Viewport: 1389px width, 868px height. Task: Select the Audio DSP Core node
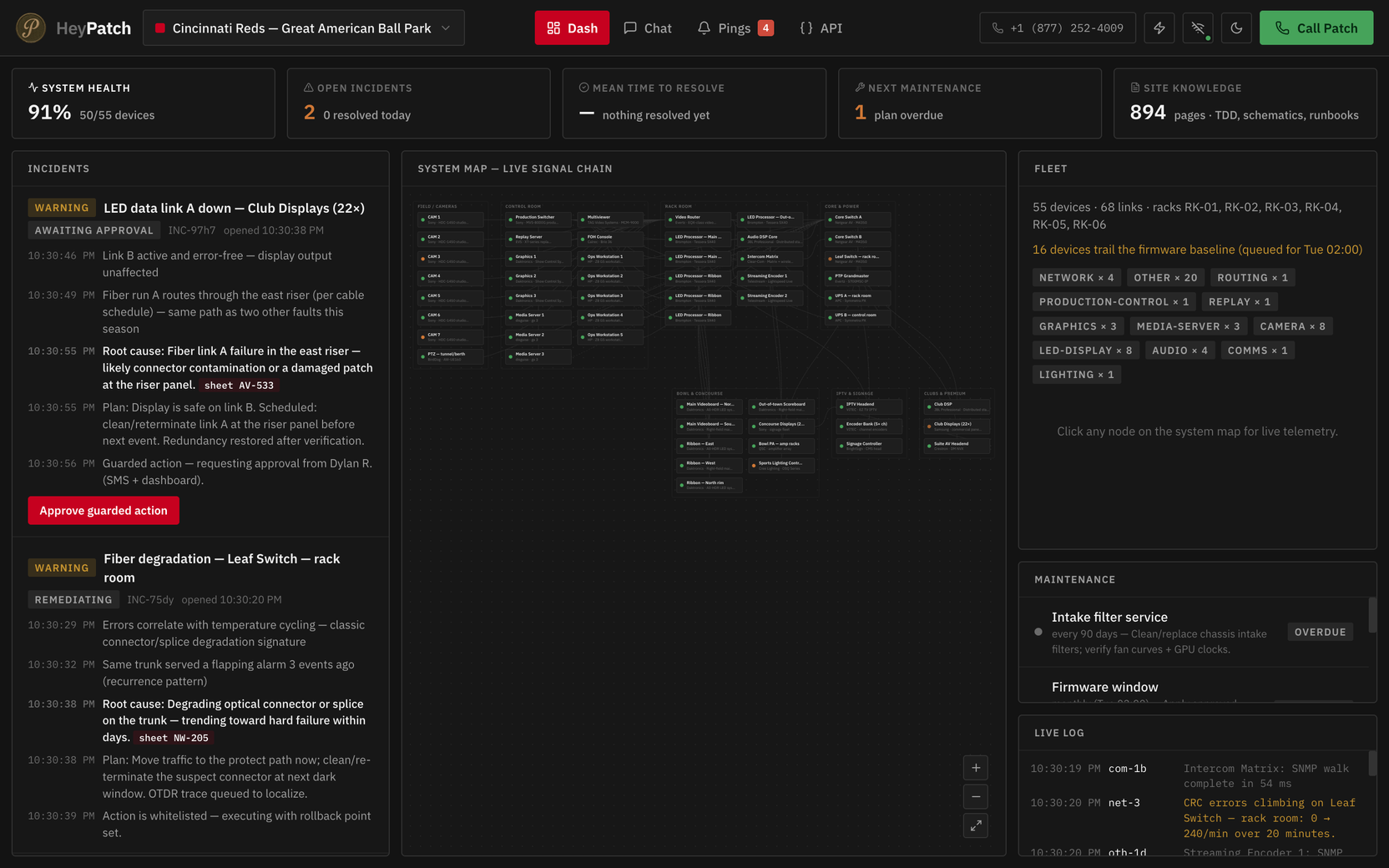[770, 239]
